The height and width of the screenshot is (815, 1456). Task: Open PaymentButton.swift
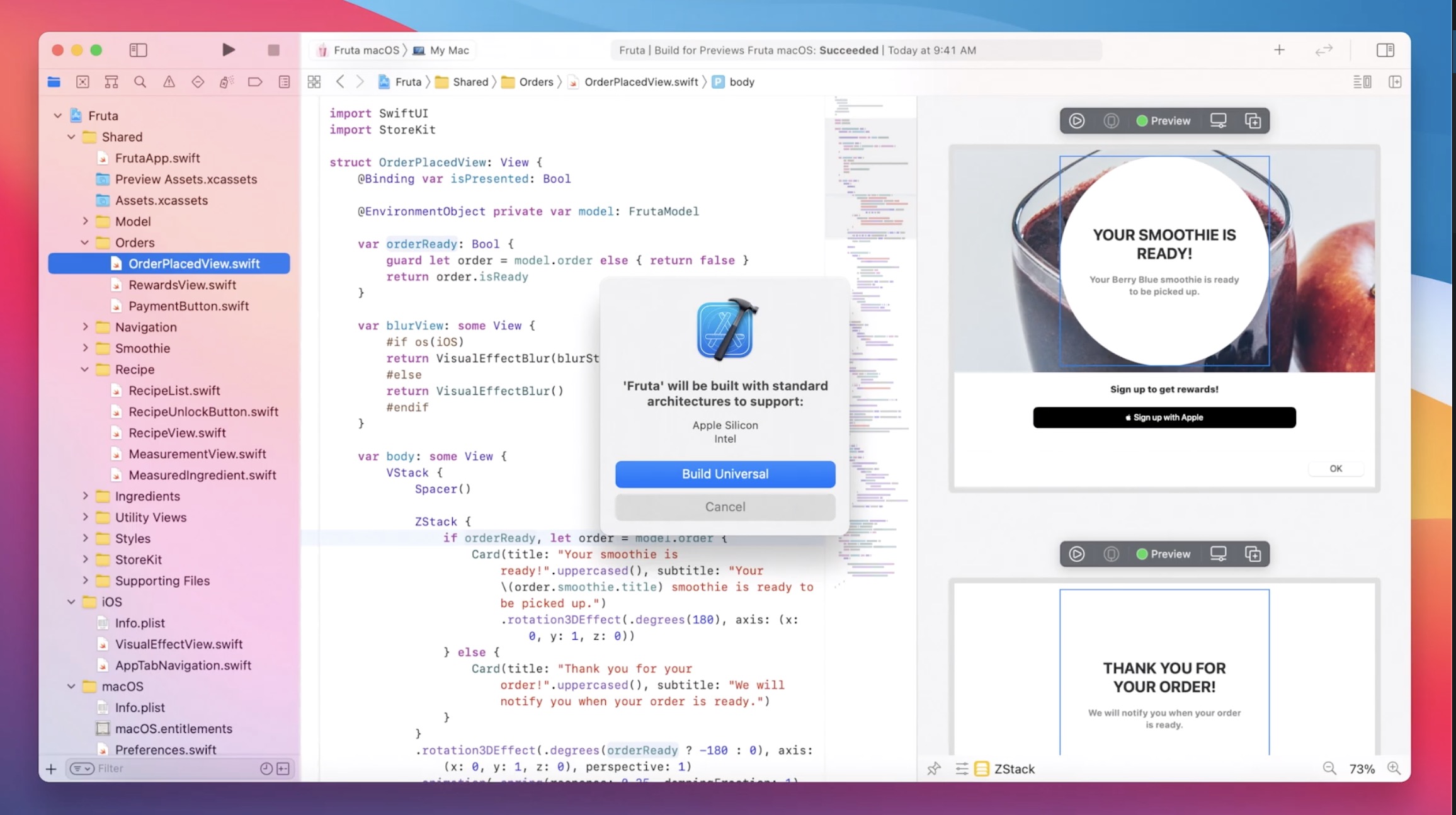click(169, 306)
